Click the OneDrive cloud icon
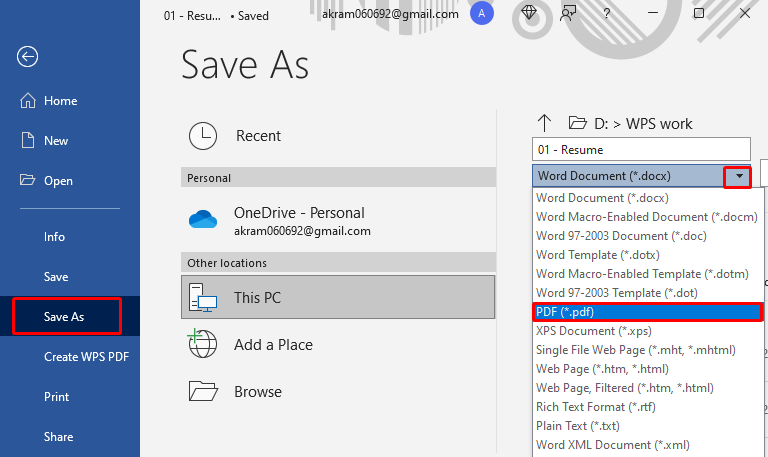Viewport: 768px width, 457px height. click(203, 219)
